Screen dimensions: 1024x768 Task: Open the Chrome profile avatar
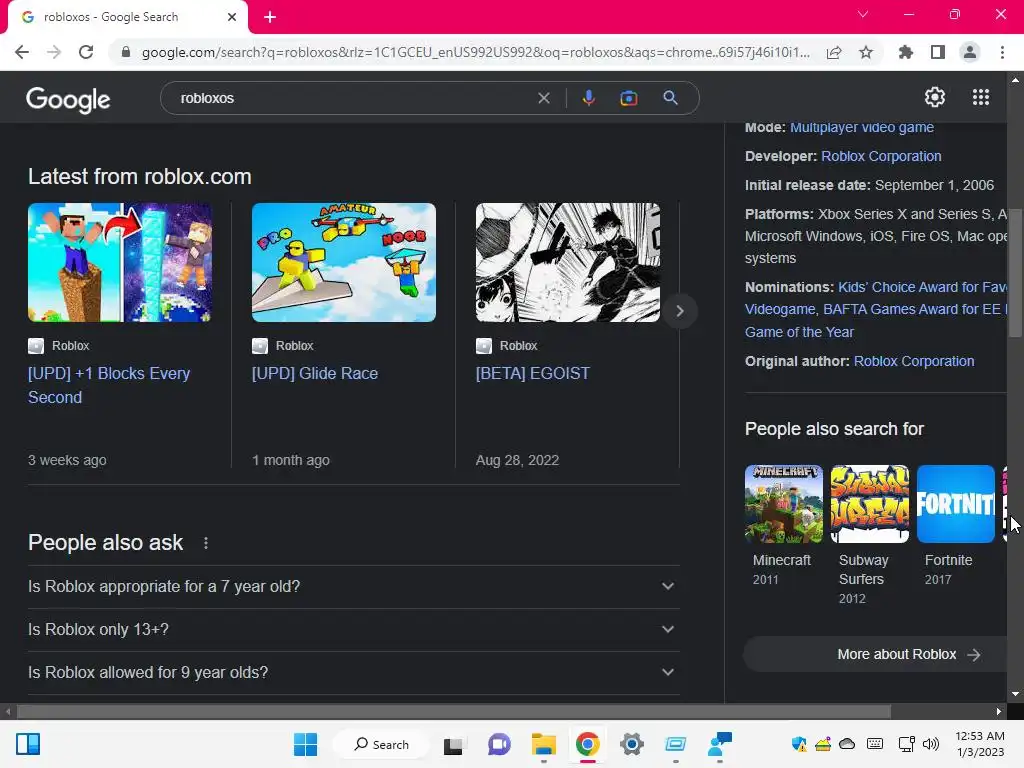pyautogui.click(x=970, y=52)
